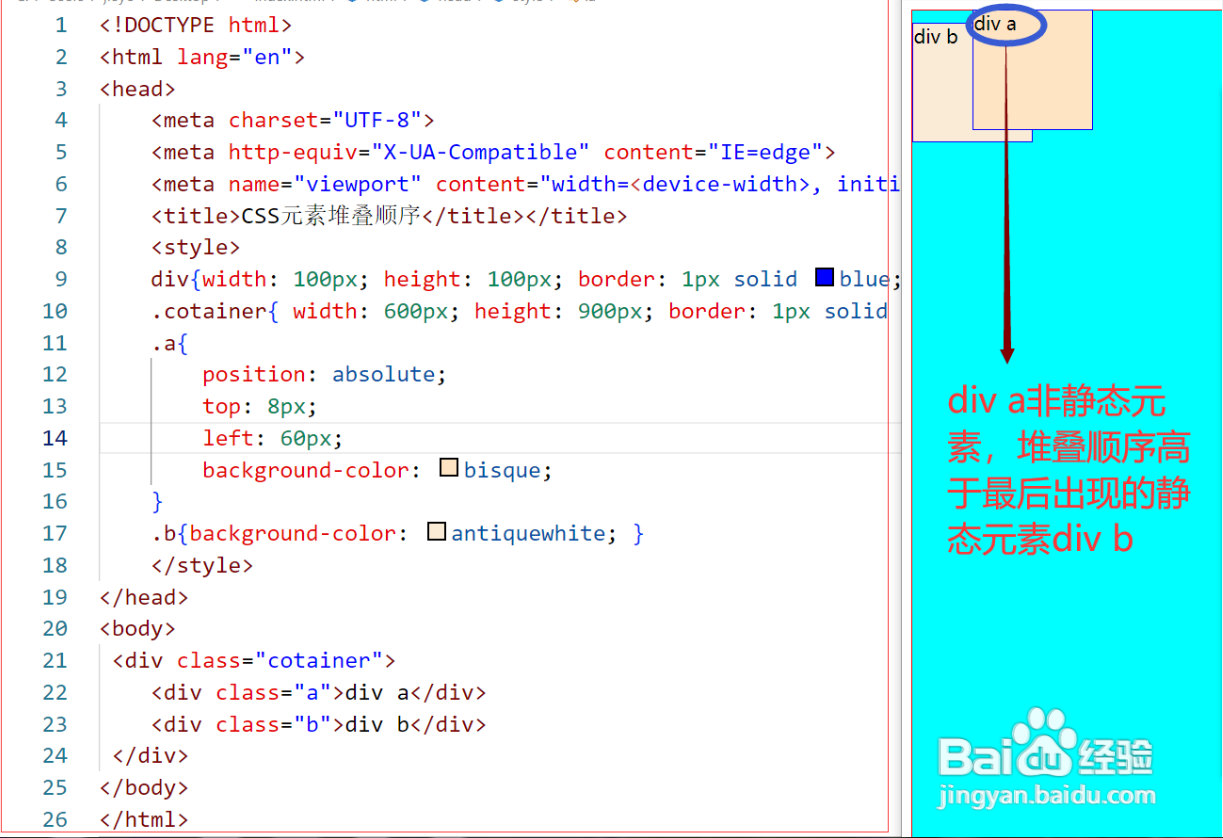Image resolution: width=1223 pixels, height=838 pixels.
Task: Click the div a box in preview
Action: click(1032, 70)
